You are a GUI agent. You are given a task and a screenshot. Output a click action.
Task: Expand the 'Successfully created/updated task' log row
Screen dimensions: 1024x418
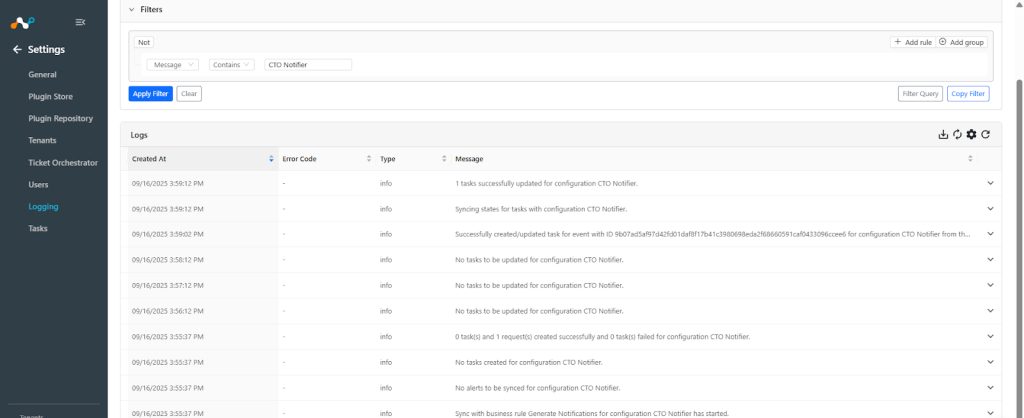pyautogui.click(x=991, y=234)
